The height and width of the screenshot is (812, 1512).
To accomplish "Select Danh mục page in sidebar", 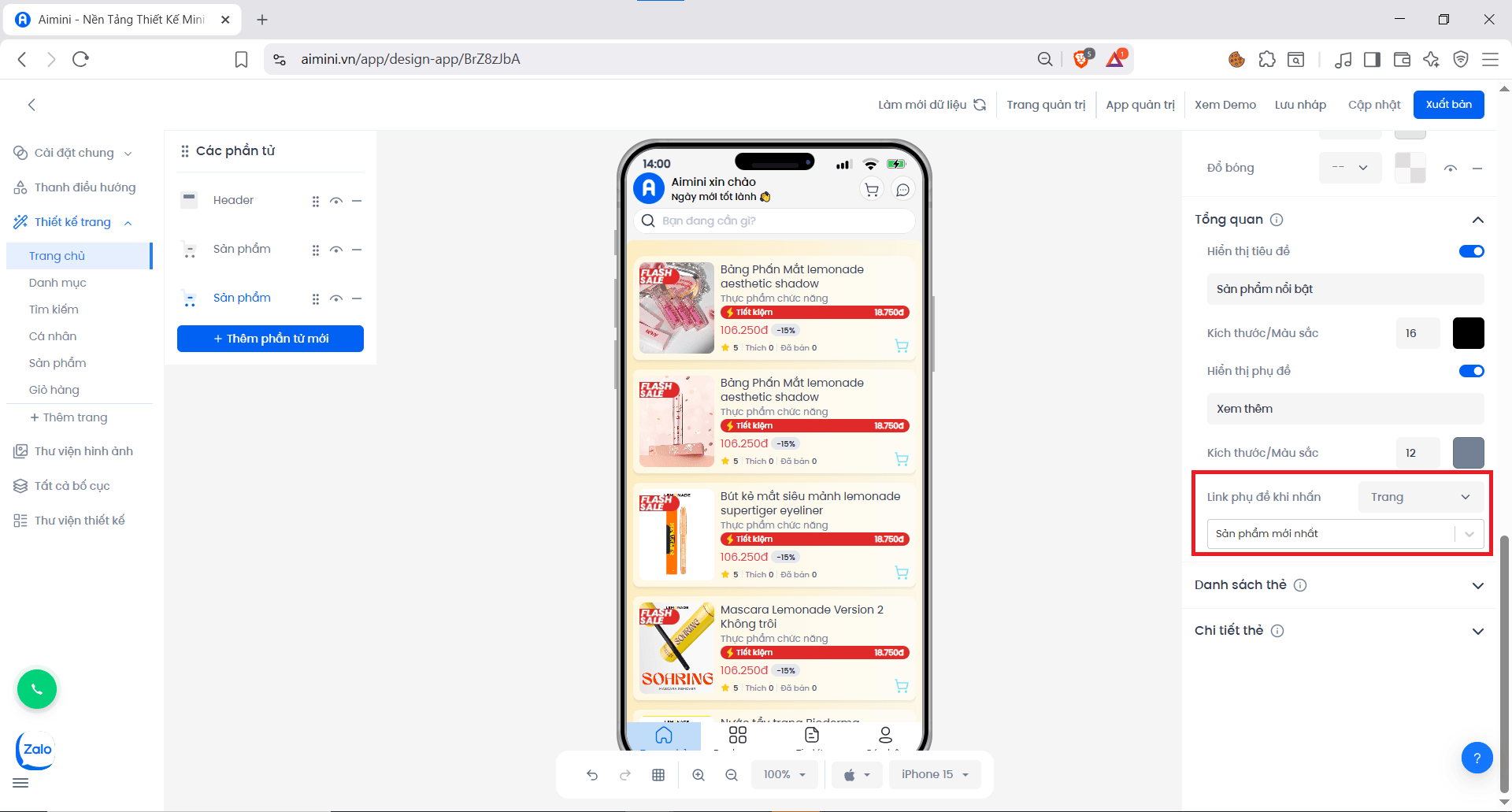I will coord(57,283).
